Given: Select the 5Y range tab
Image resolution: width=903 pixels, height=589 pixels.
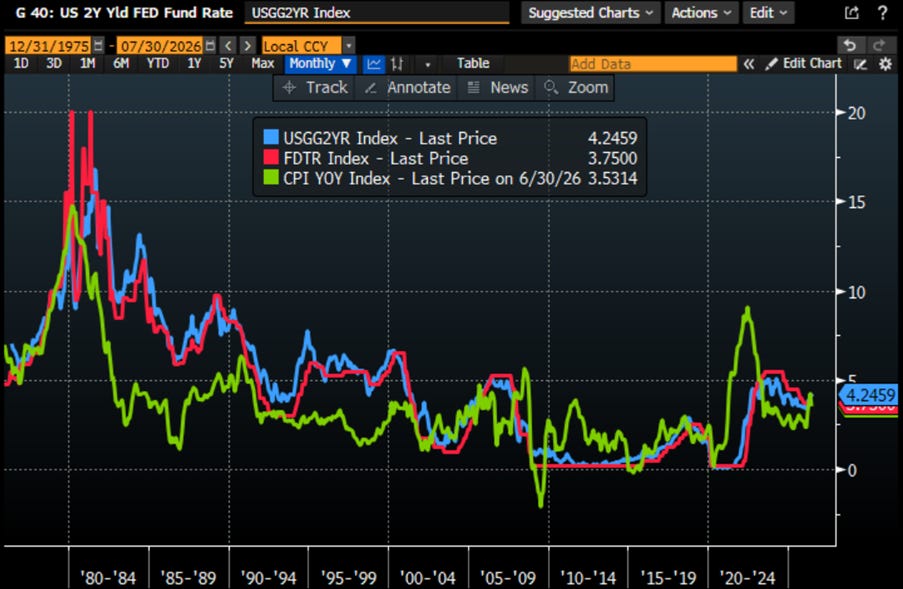Looking at the screenshot, I should 226,63.
